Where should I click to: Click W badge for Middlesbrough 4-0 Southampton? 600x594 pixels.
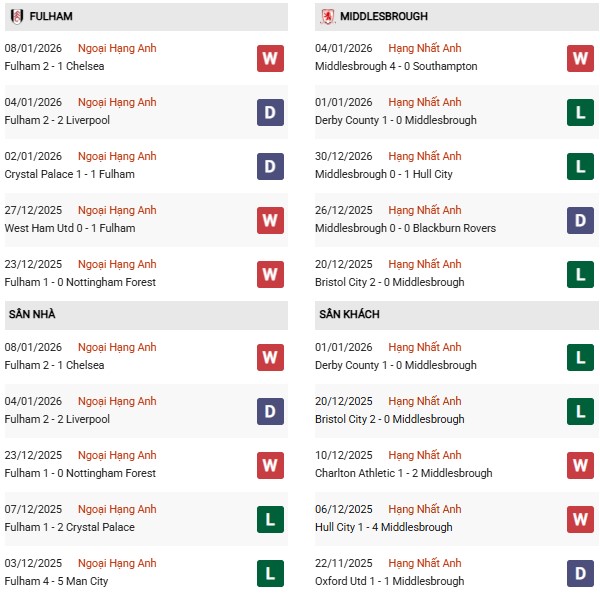[580, 58]
